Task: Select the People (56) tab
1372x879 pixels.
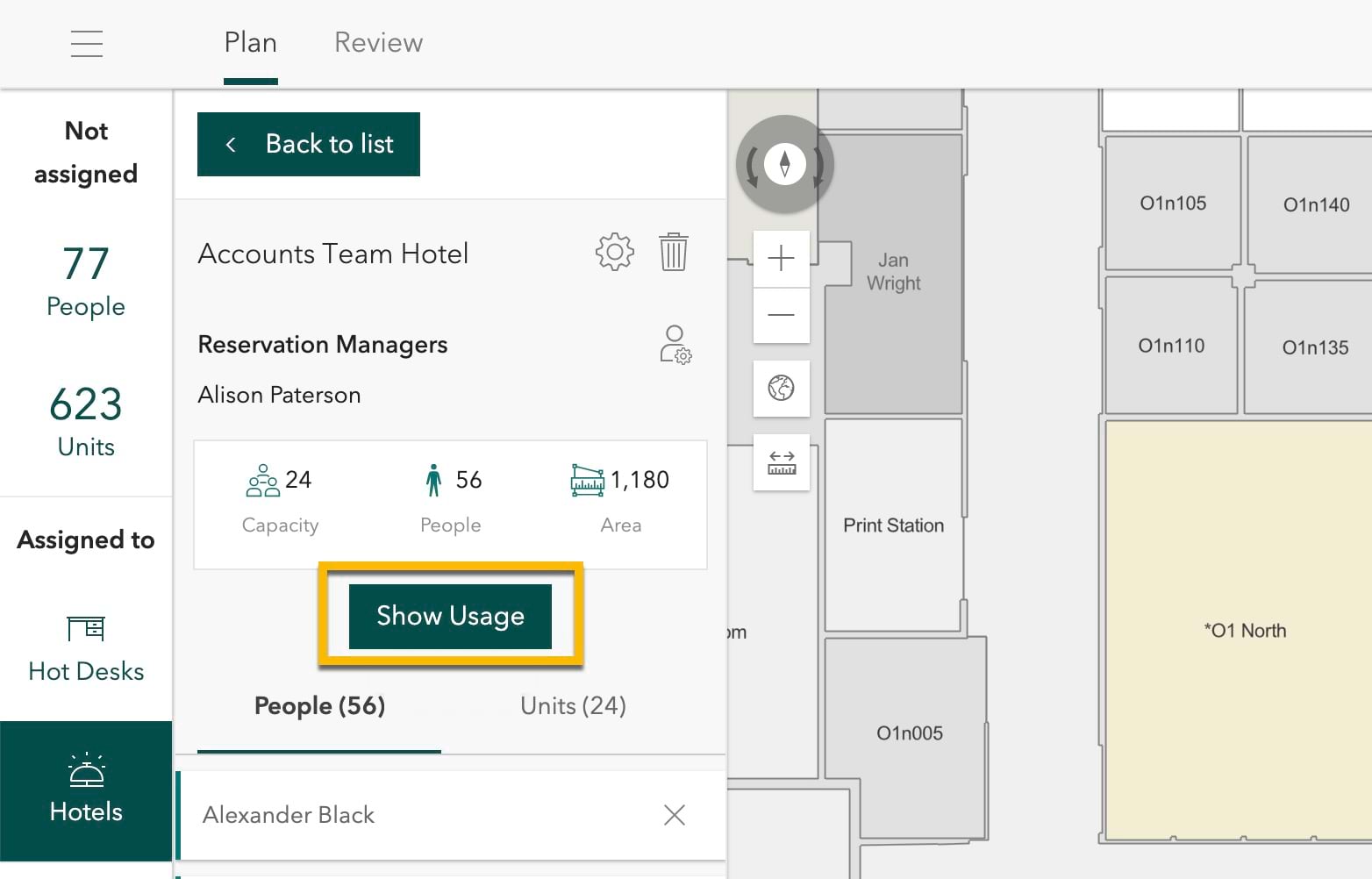Action: [x=319, y=706]
